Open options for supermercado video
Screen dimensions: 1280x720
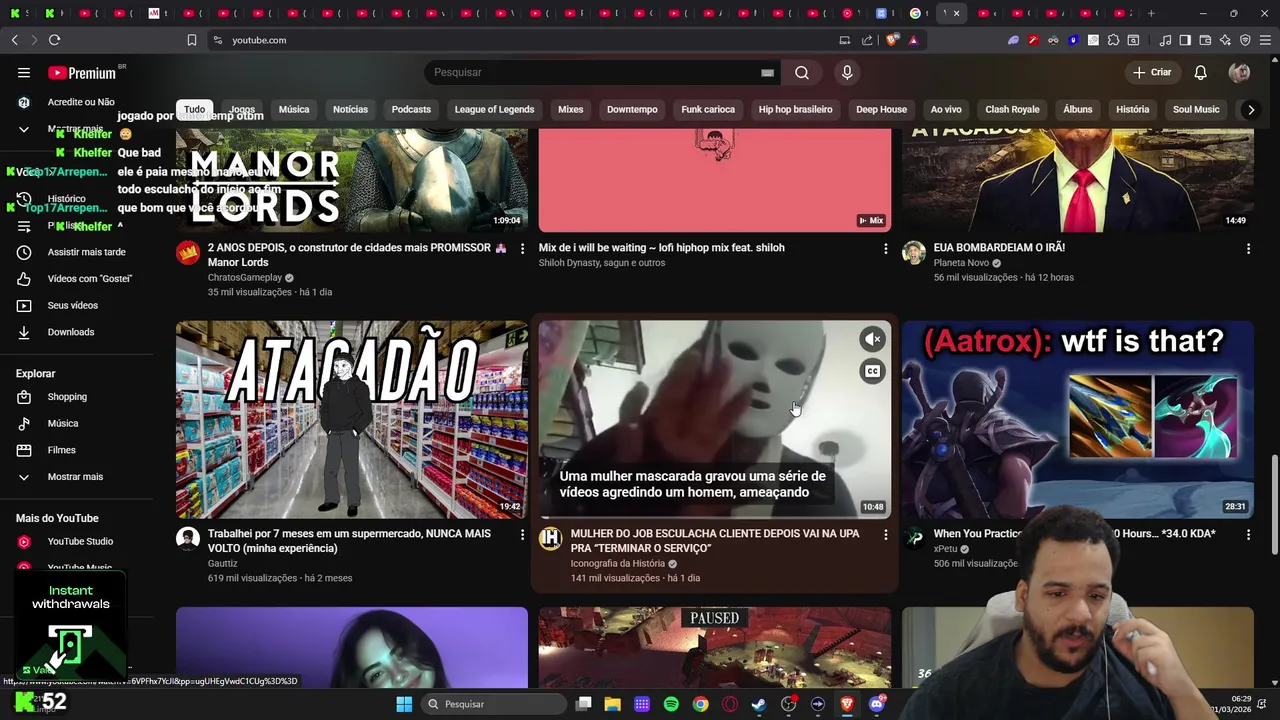point(522,535)
